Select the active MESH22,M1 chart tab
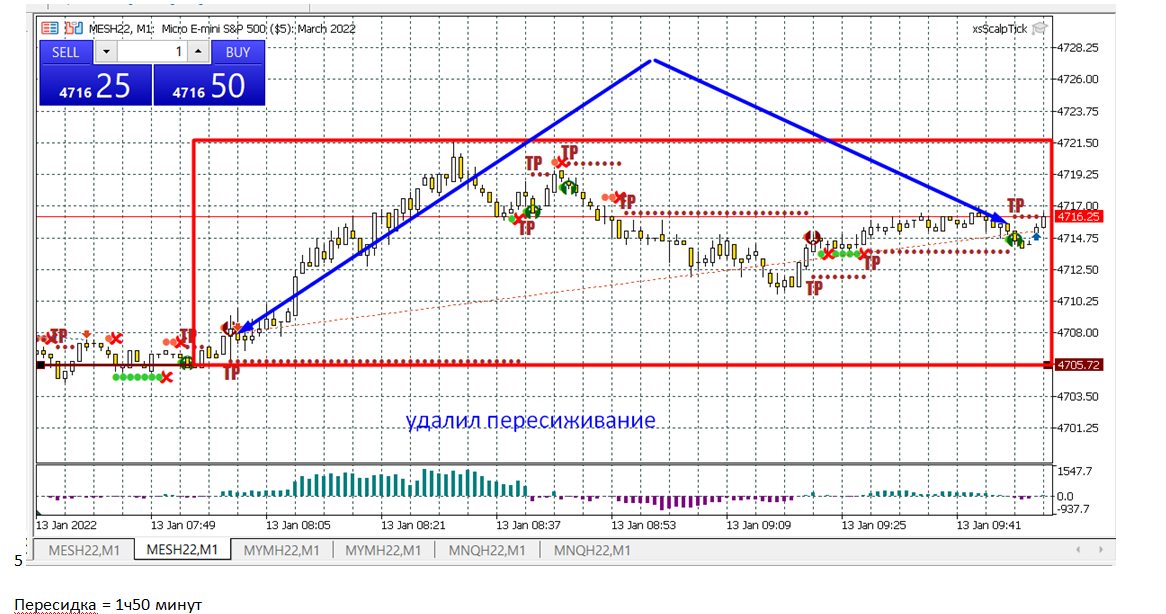The height and width of the screenshot is (614, 1166). click(x=183, y=549)
